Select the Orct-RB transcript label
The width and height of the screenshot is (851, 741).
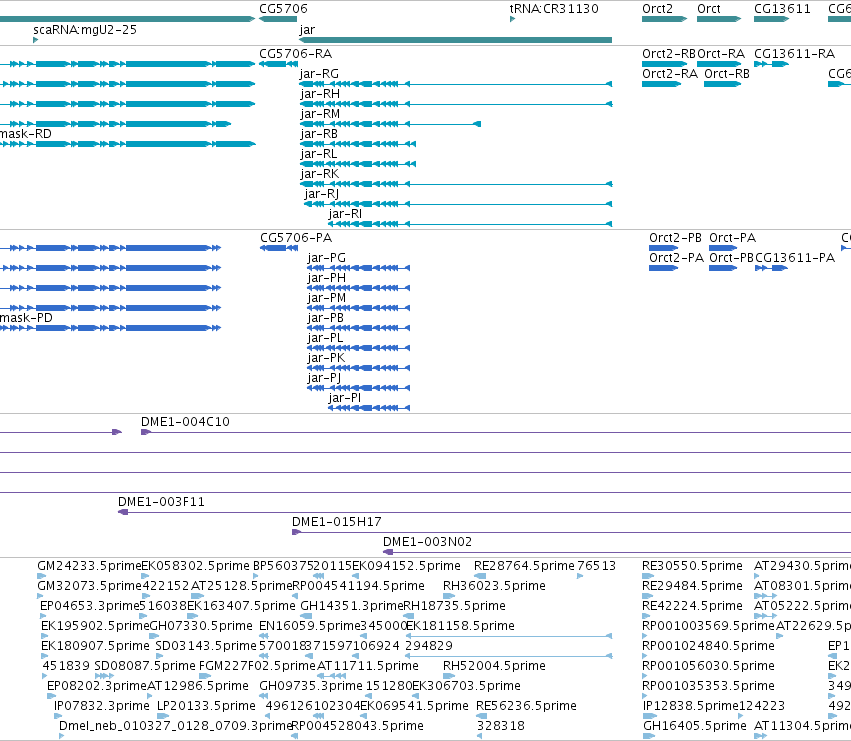click(727, 74)
